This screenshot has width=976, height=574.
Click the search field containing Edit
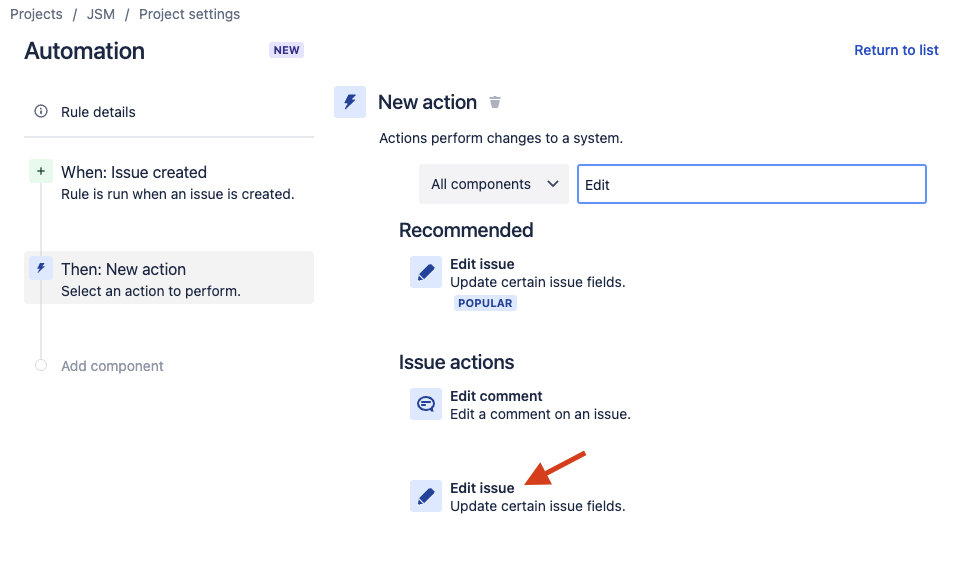(x=752, y=184)
